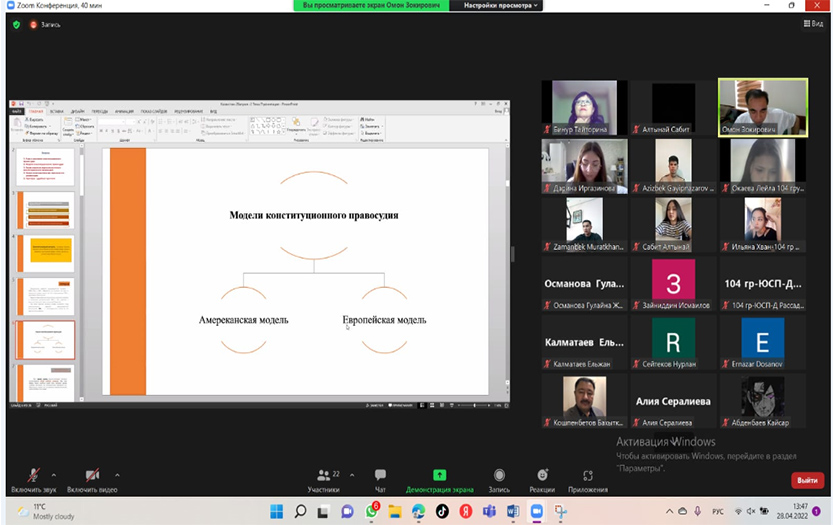Toggle recording via the Запись button
Viewport: 833px width, 525px height.
pos(499,479)
